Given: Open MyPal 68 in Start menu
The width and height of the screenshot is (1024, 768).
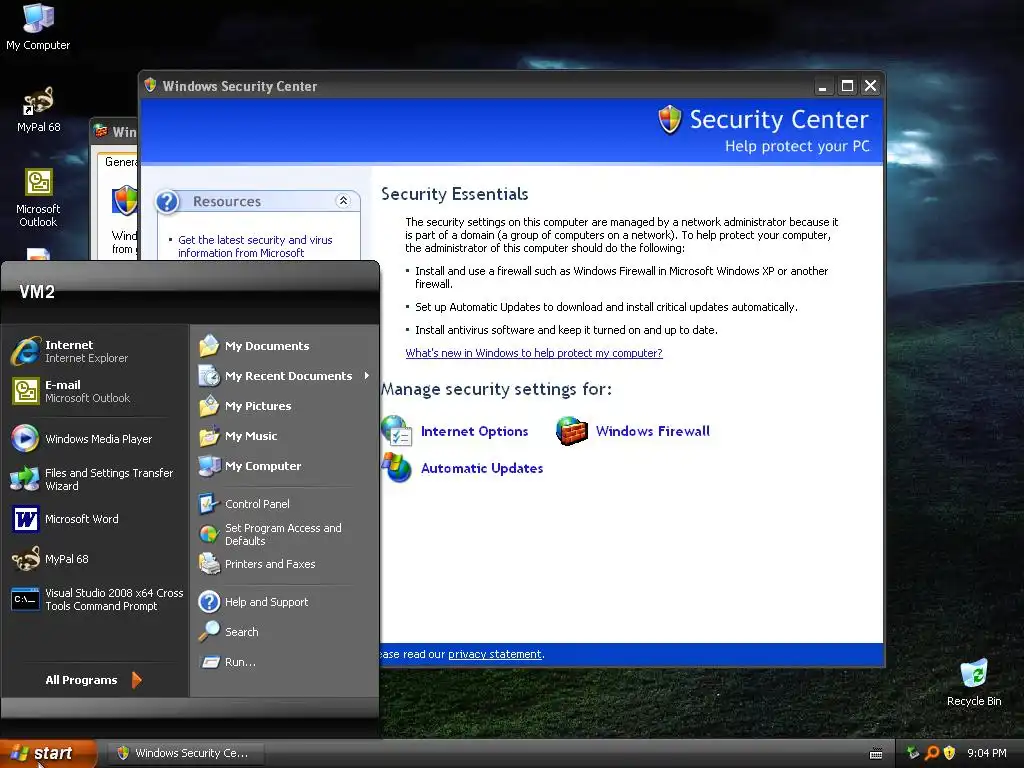Looking at the screenshot, I should coord(95,559).
